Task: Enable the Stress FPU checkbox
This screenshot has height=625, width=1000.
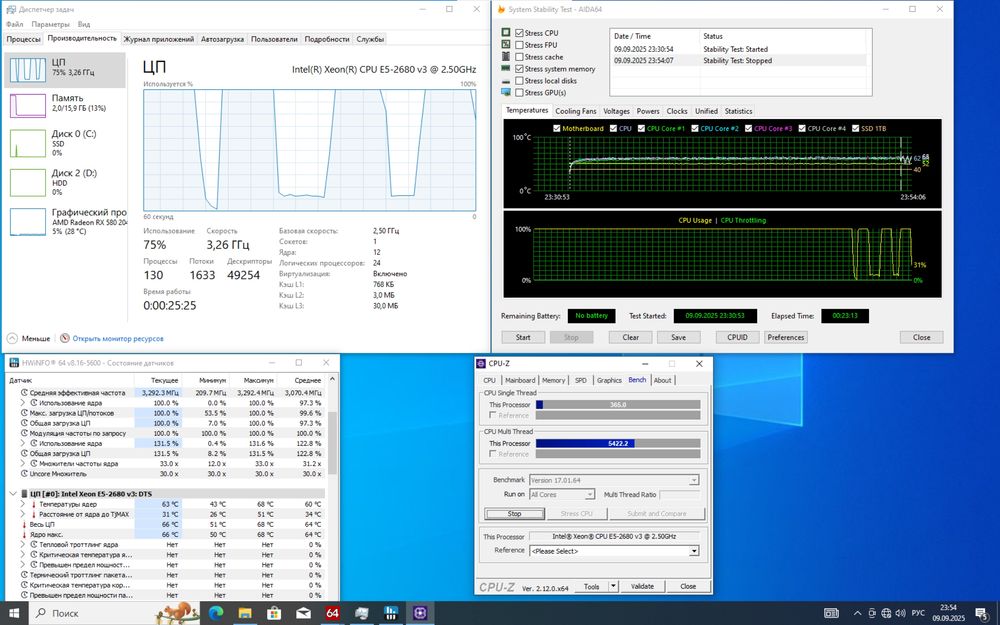Action: pyautogui.click(x=519, y=45)
